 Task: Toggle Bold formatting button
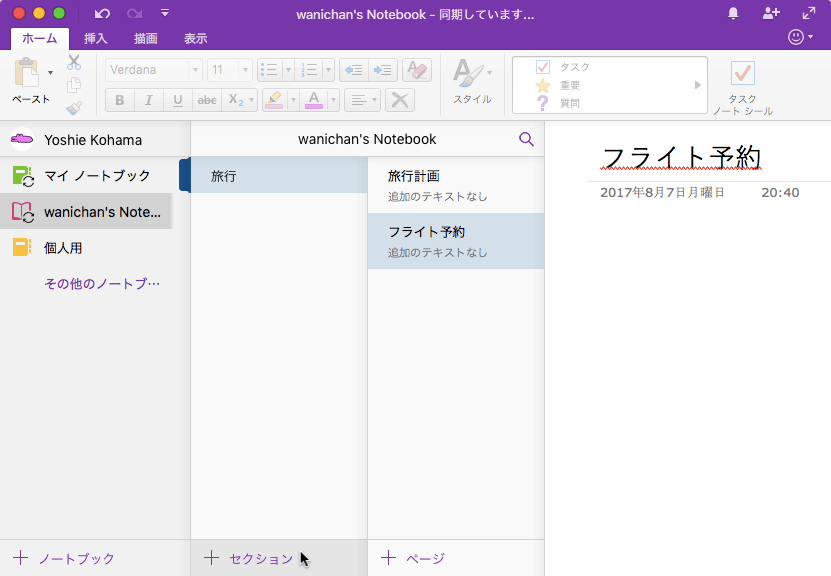click(x=120, y=100)
